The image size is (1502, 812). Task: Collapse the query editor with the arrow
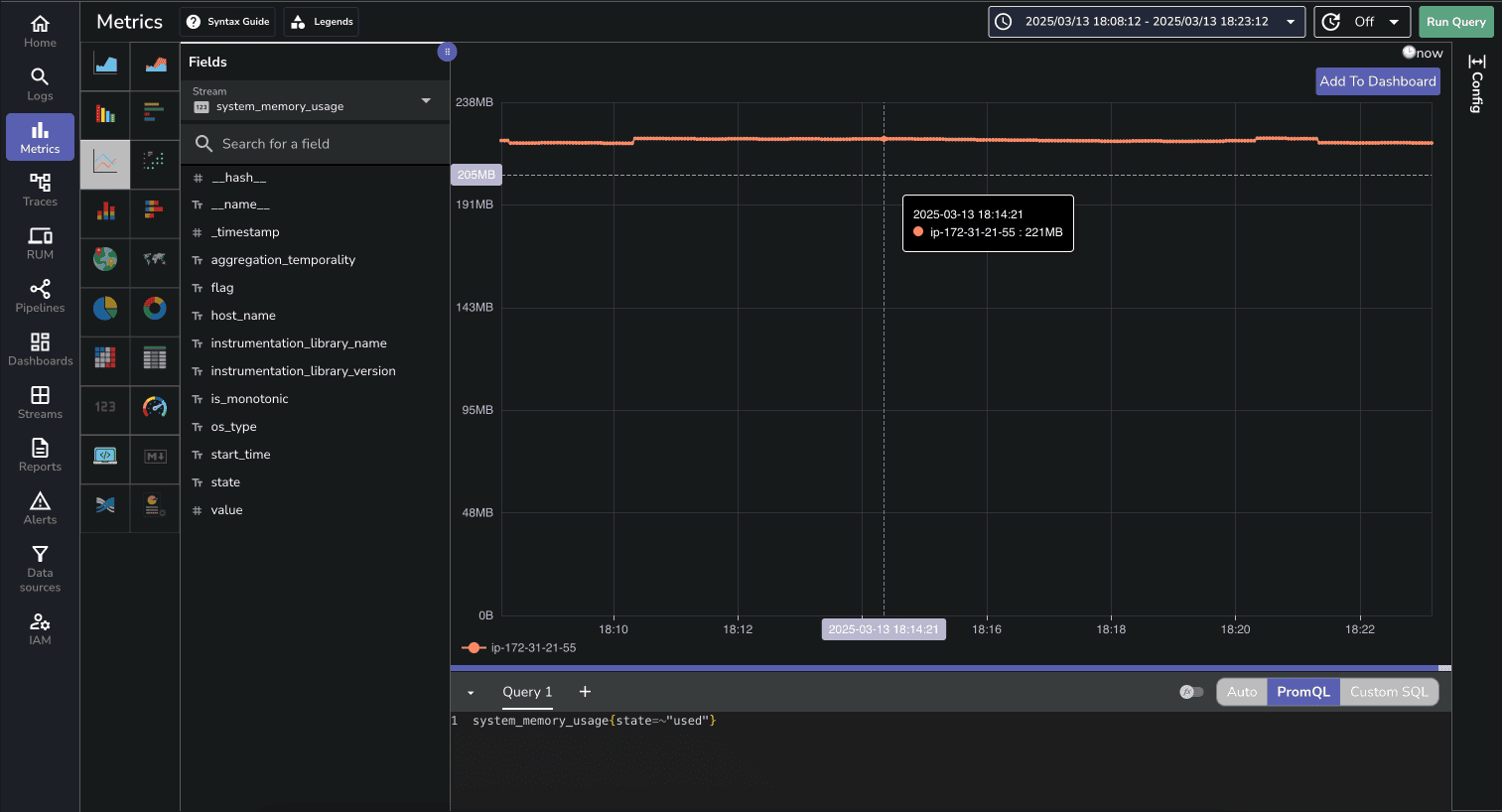(x=471, y=693)
